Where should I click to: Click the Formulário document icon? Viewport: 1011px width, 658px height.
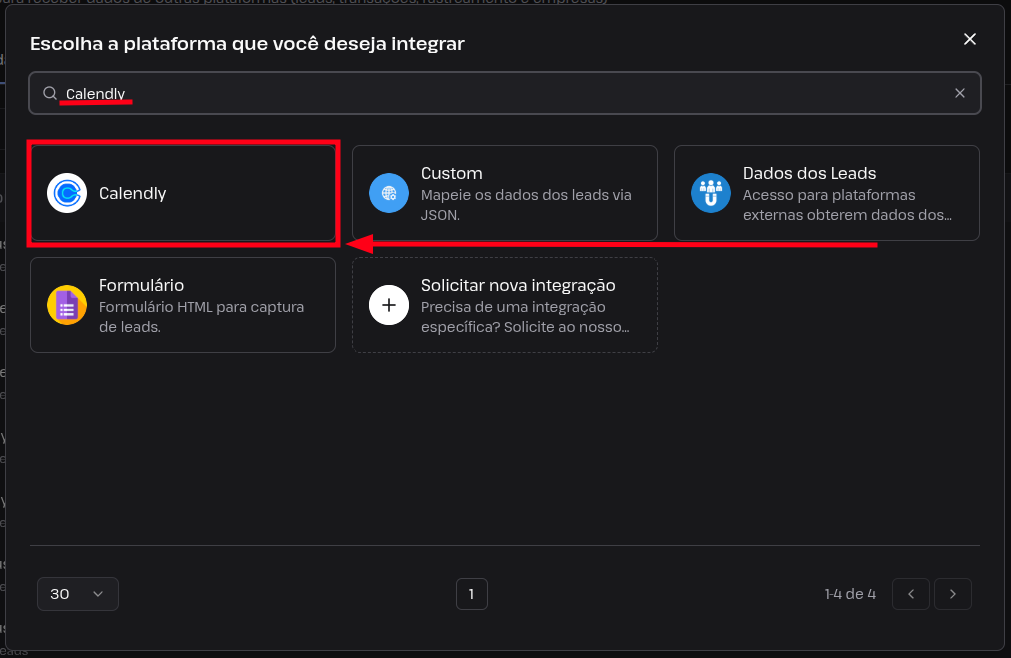point(67,305)
